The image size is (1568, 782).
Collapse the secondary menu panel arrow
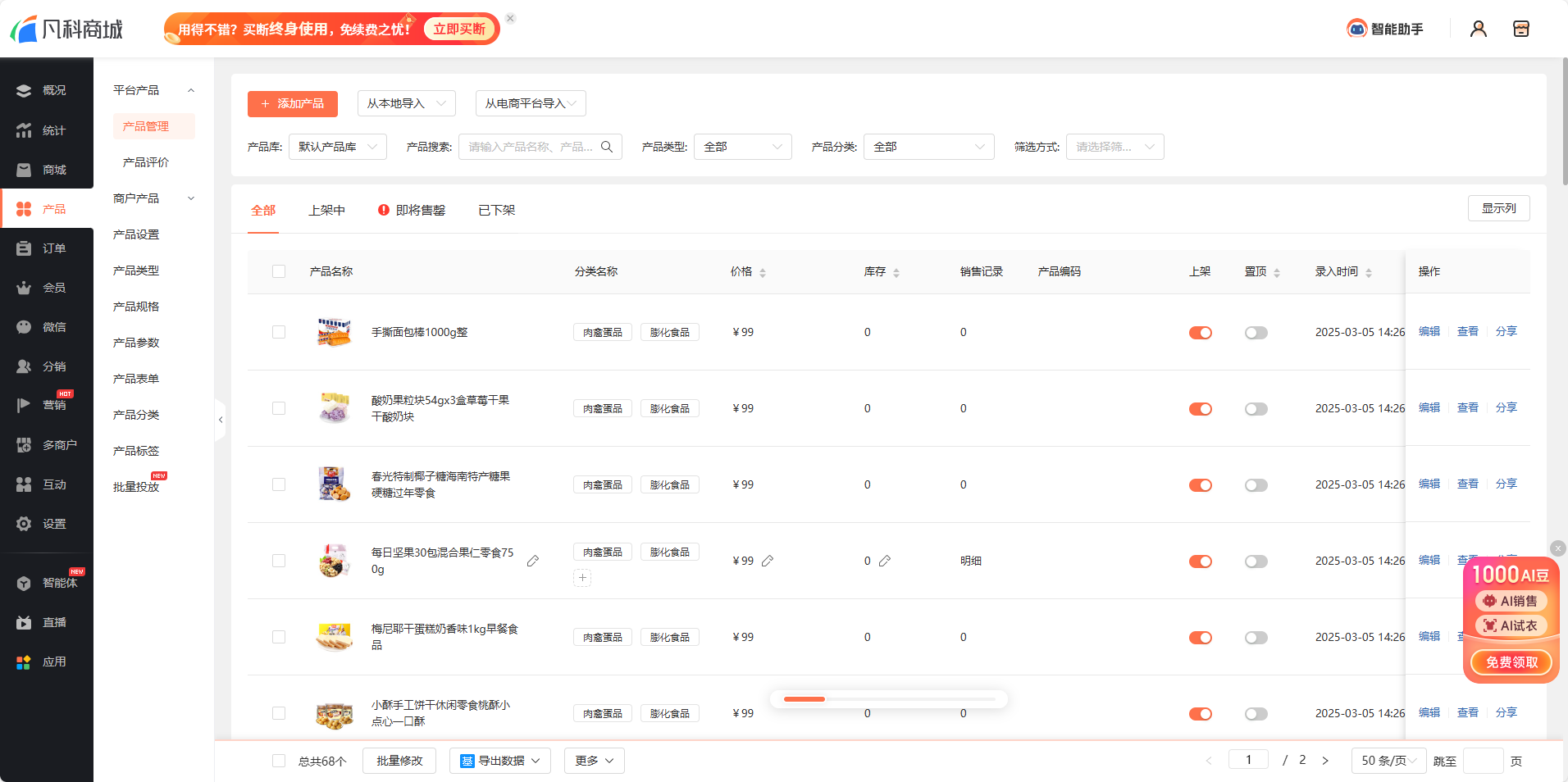click(220, 420)
